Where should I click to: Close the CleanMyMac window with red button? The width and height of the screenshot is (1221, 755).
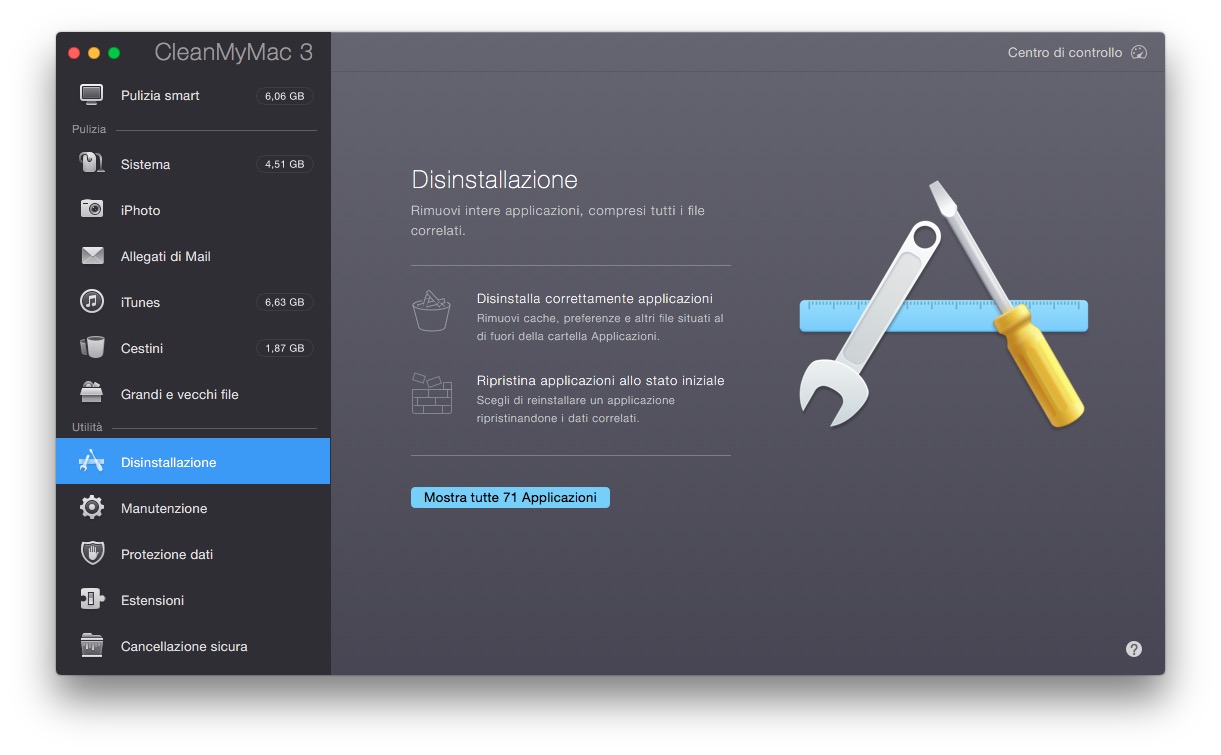(x=74, y=53)
